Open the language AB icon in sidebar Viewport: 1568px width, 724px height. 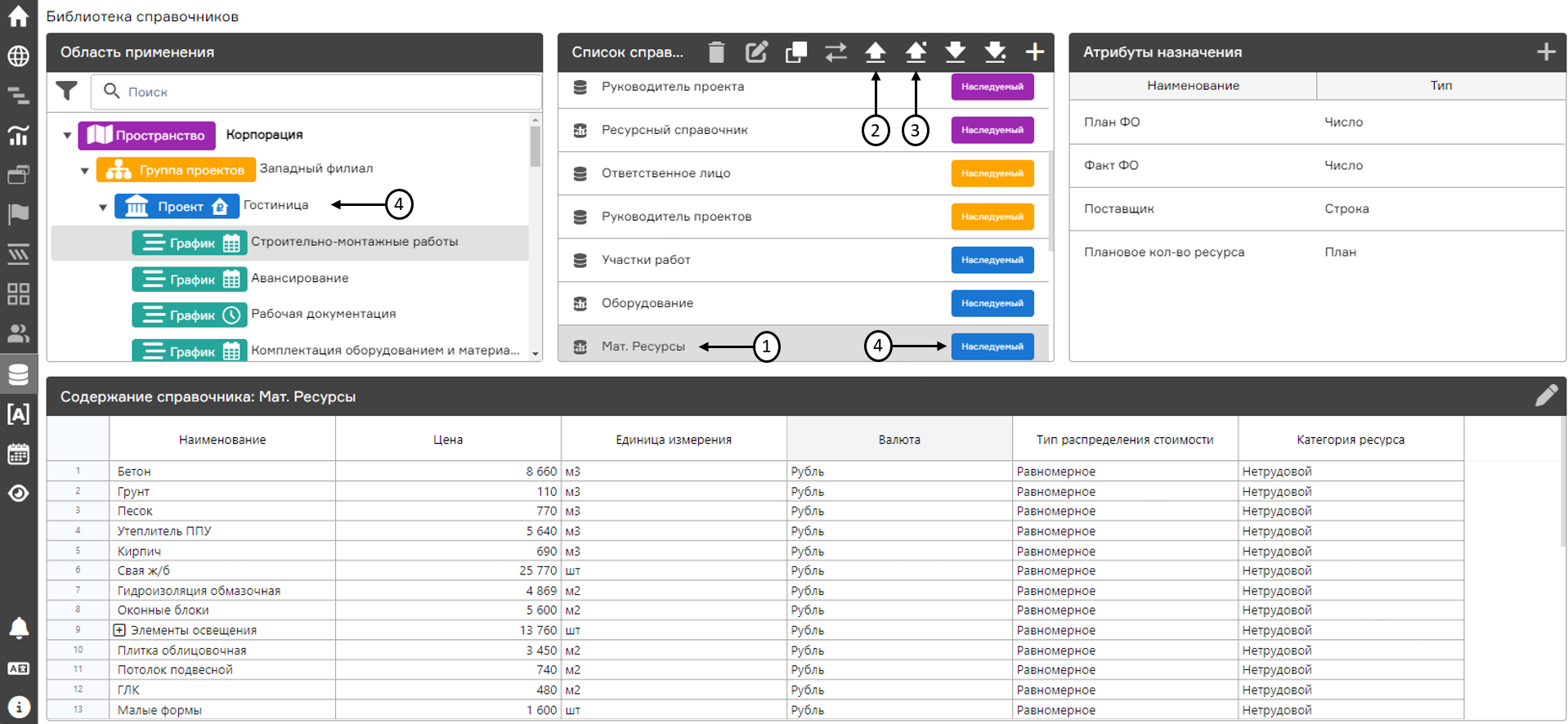pyautogui.click(x=18, y=668)
